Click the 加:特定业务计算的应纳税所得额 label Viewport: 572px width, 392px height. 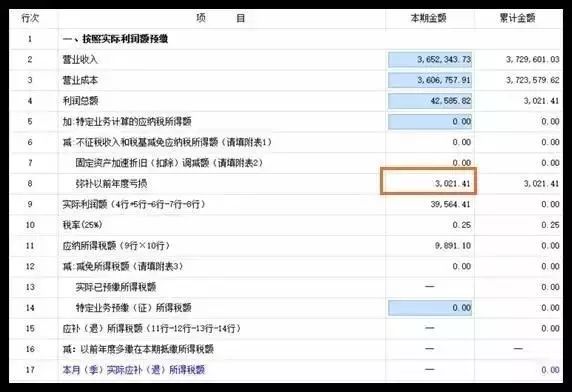point(127,121)
